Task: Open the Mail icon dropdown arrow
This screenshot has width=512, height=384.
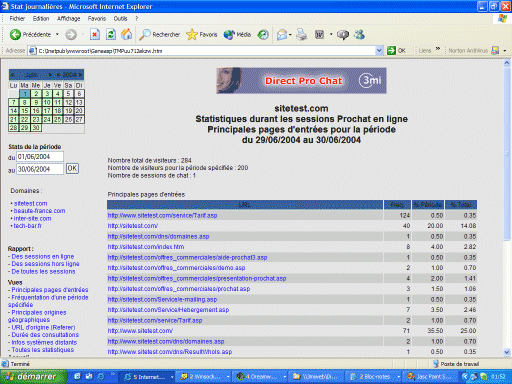Action: 290,34
